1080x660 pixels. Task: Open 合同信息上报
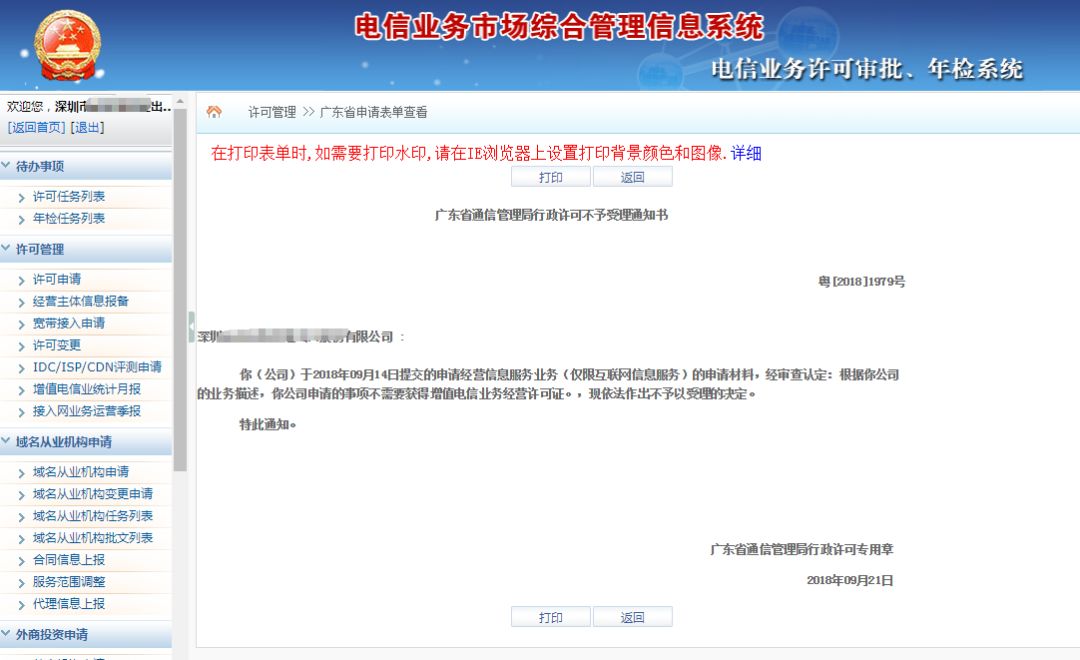click(69, 560)
